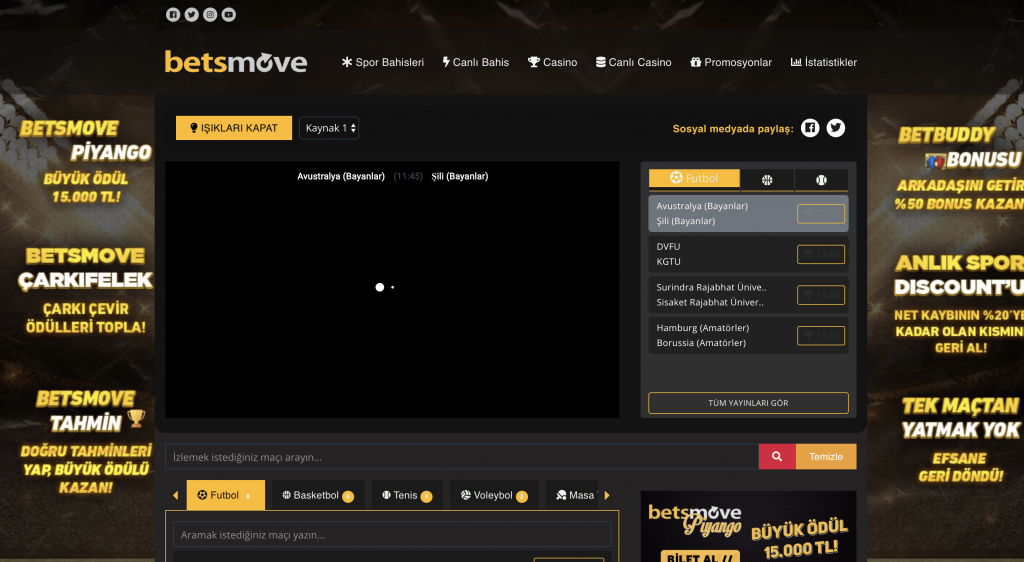Open the 'Kaynak 1' source dropdown
This screenshot has height=562, width=1024.
pyautogui.click(x=329, y=128)
